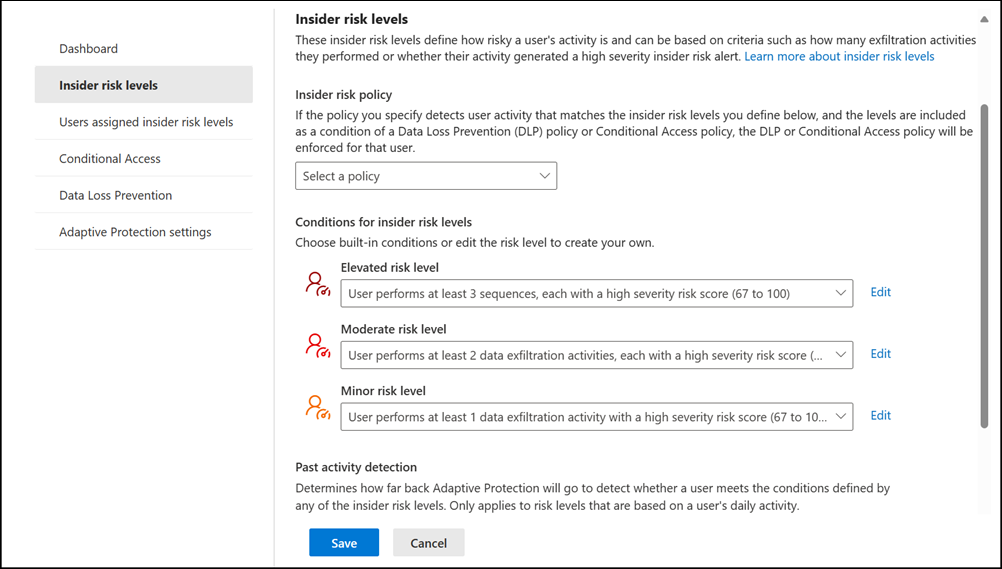
Task: Open the Conditional Access page
Action: tap(110, 159)
